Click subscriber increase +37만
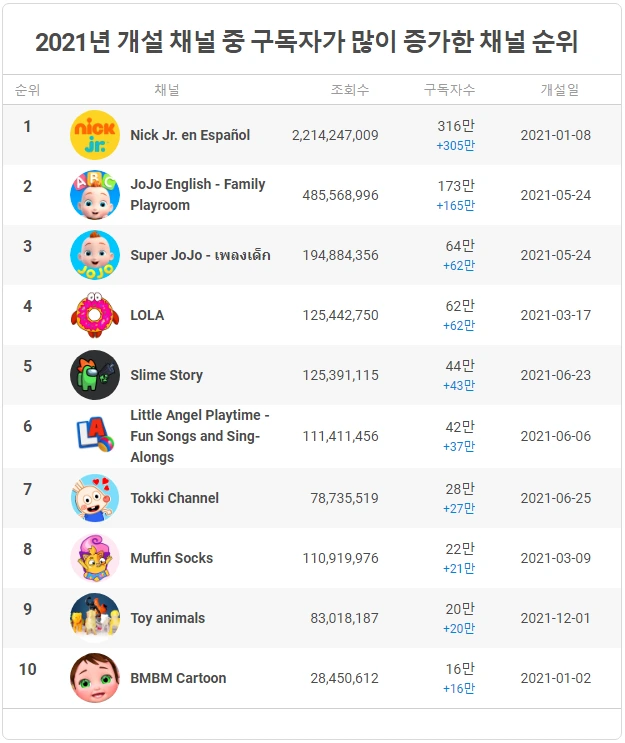 [x=459, y=446]
